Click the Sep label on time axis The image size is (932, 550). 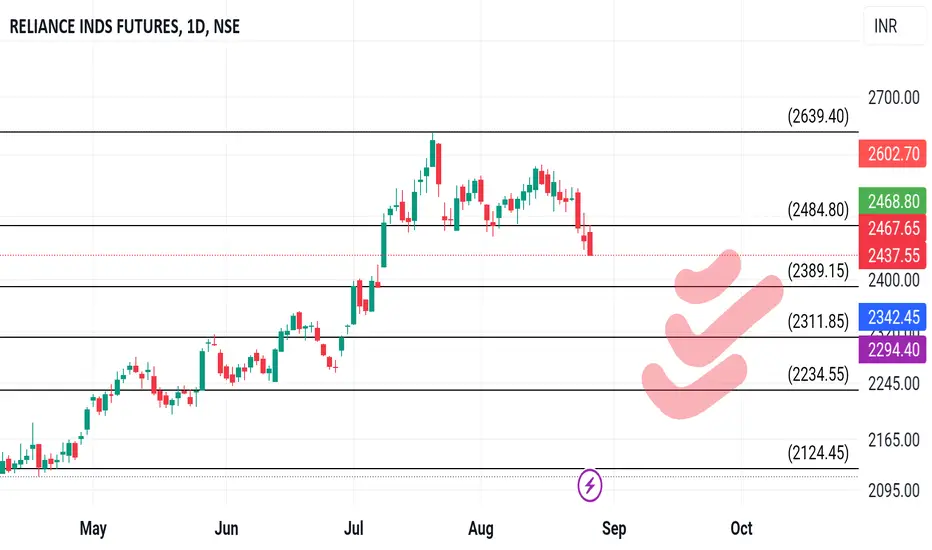coord(614,528)
